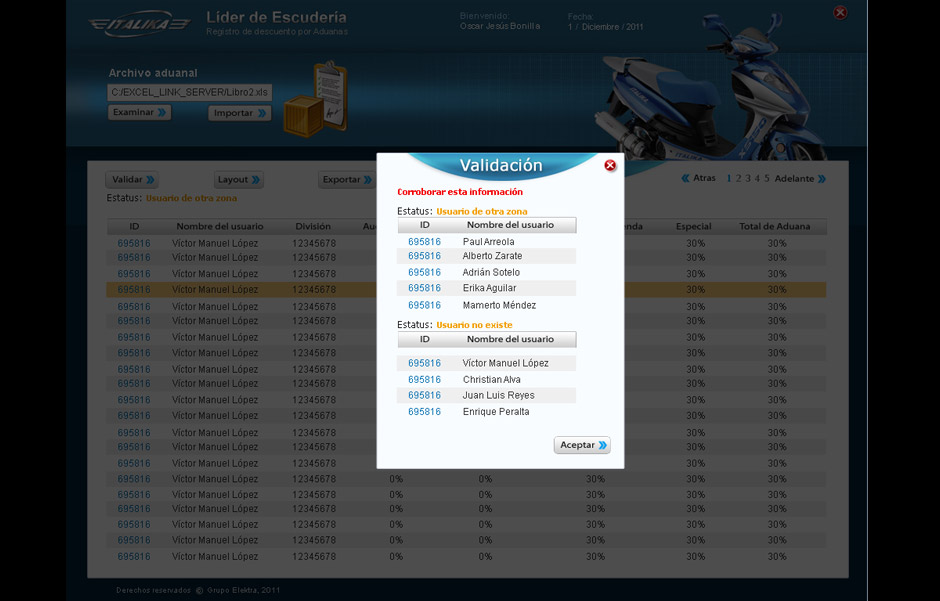940x601 pixels.
Task: Click the background 'Usuario de otra zona' status
Action: click(x=191, y=198)
